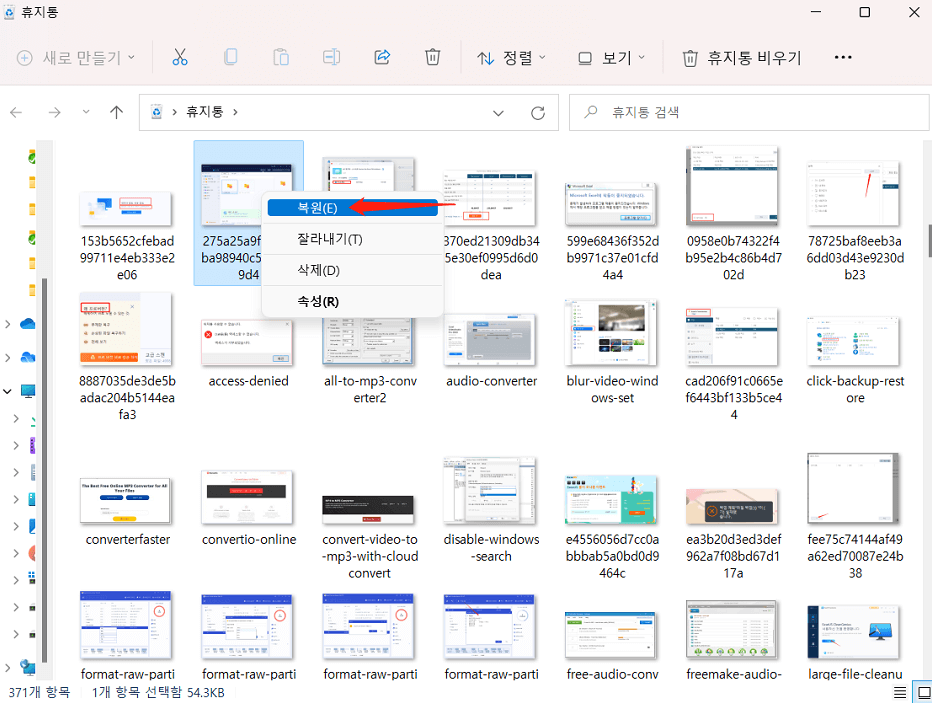
Task: Click the navigation pane scrollbar
Action: pyautogui.click(x=44, y=469)
